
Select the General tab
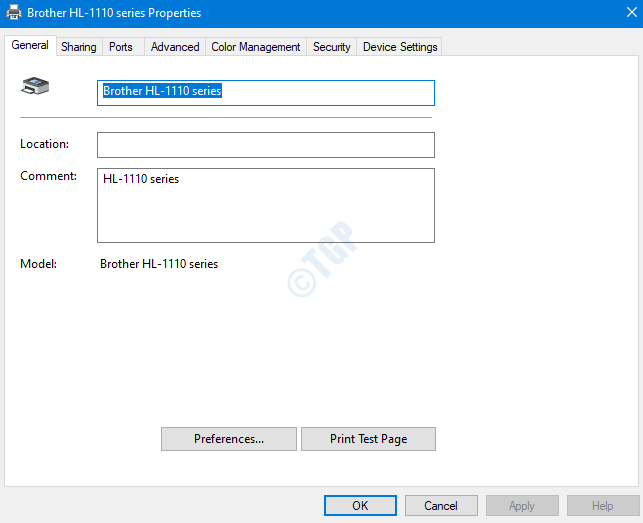pyautogui.click(x=30, y=45)
